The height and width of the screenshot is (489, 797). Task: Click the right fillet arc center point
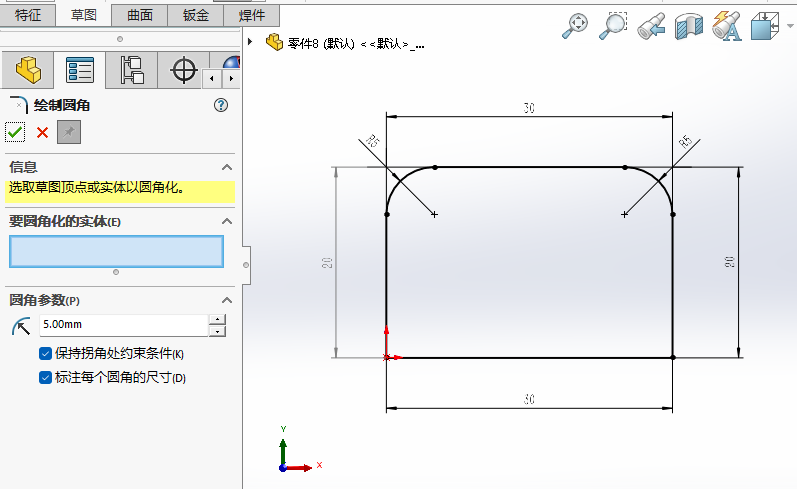click(625, 215)
